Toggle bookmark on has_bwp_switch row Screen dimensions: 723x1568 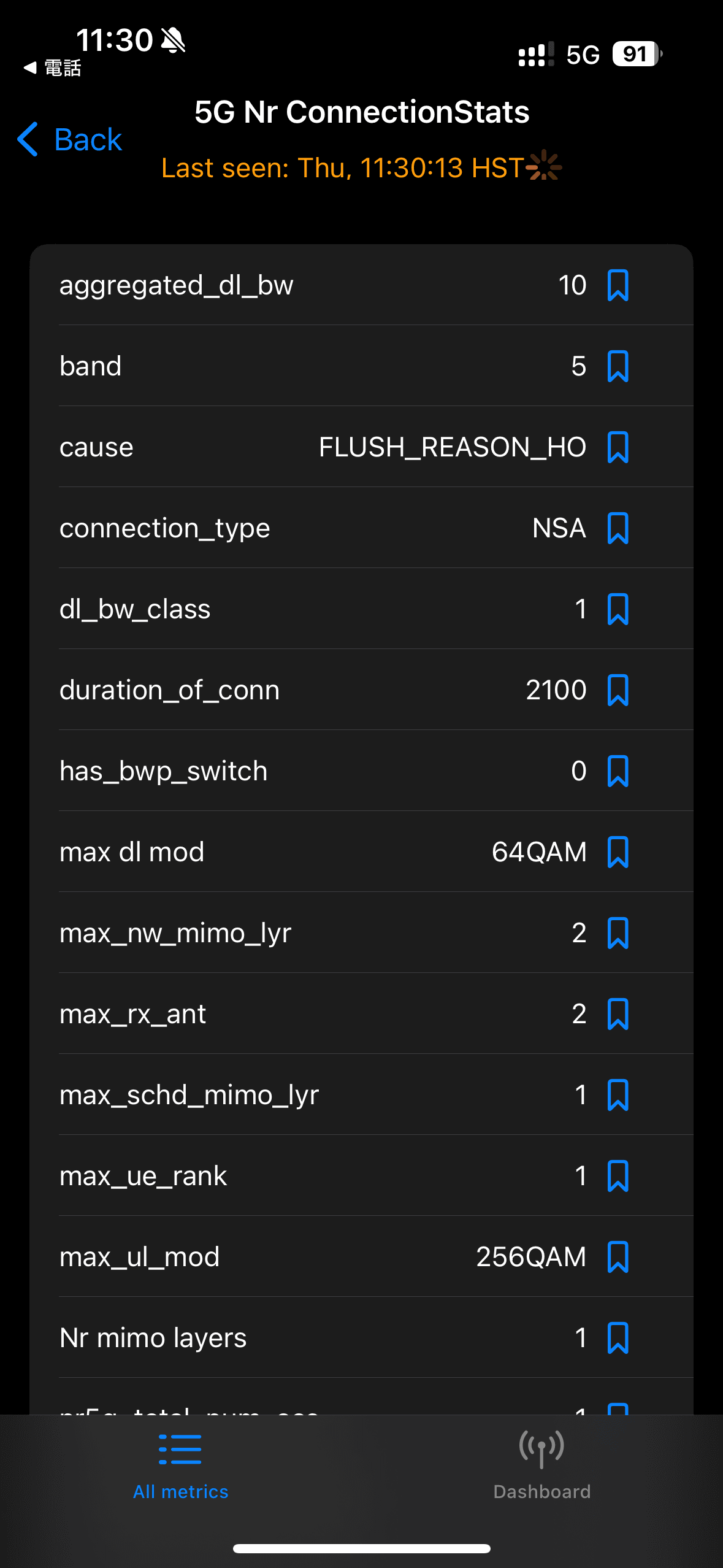(x=619, y=771)
